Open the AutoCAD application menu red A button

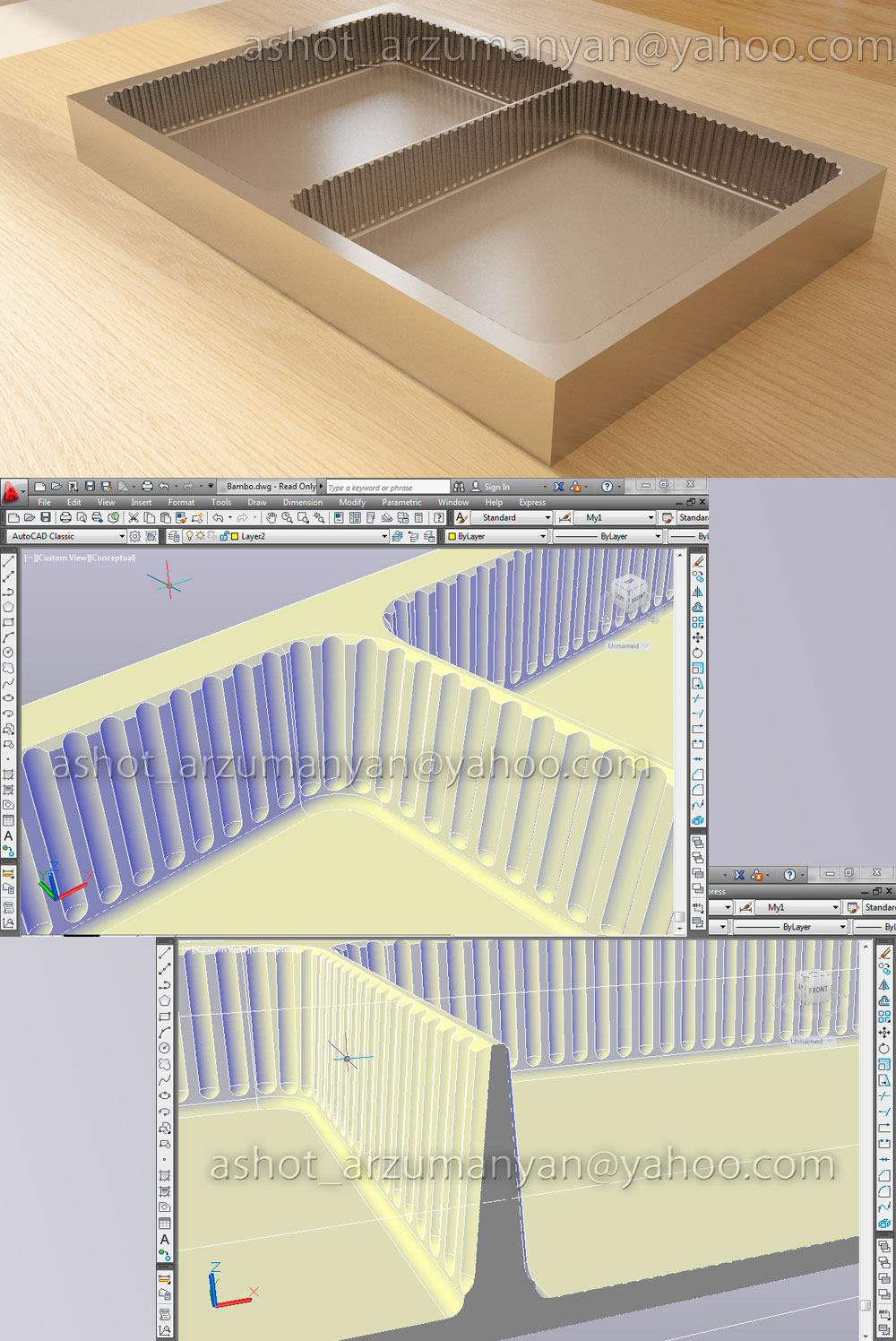tap(12, 491)
